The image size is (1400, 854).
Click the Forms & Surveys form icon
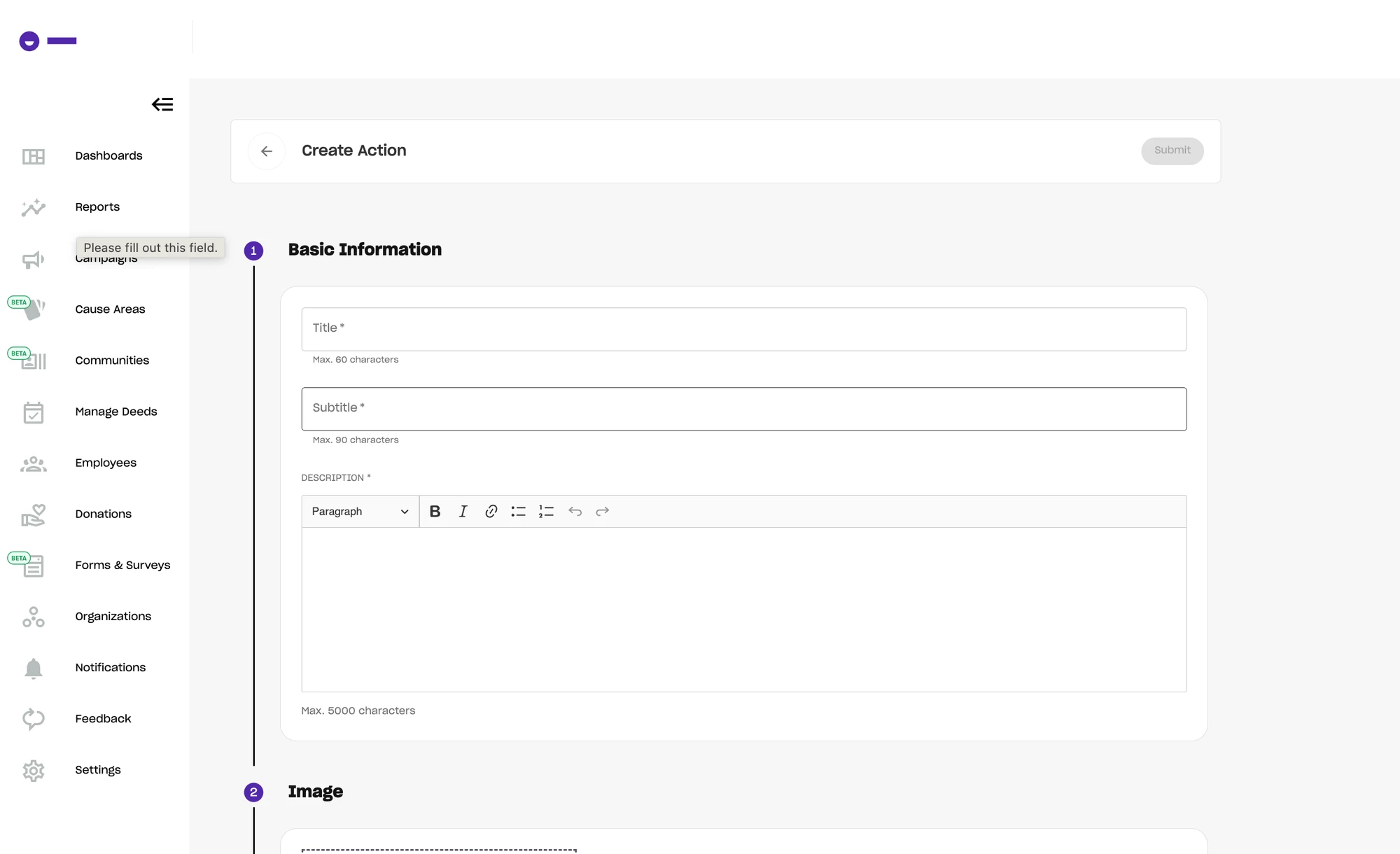33,566
